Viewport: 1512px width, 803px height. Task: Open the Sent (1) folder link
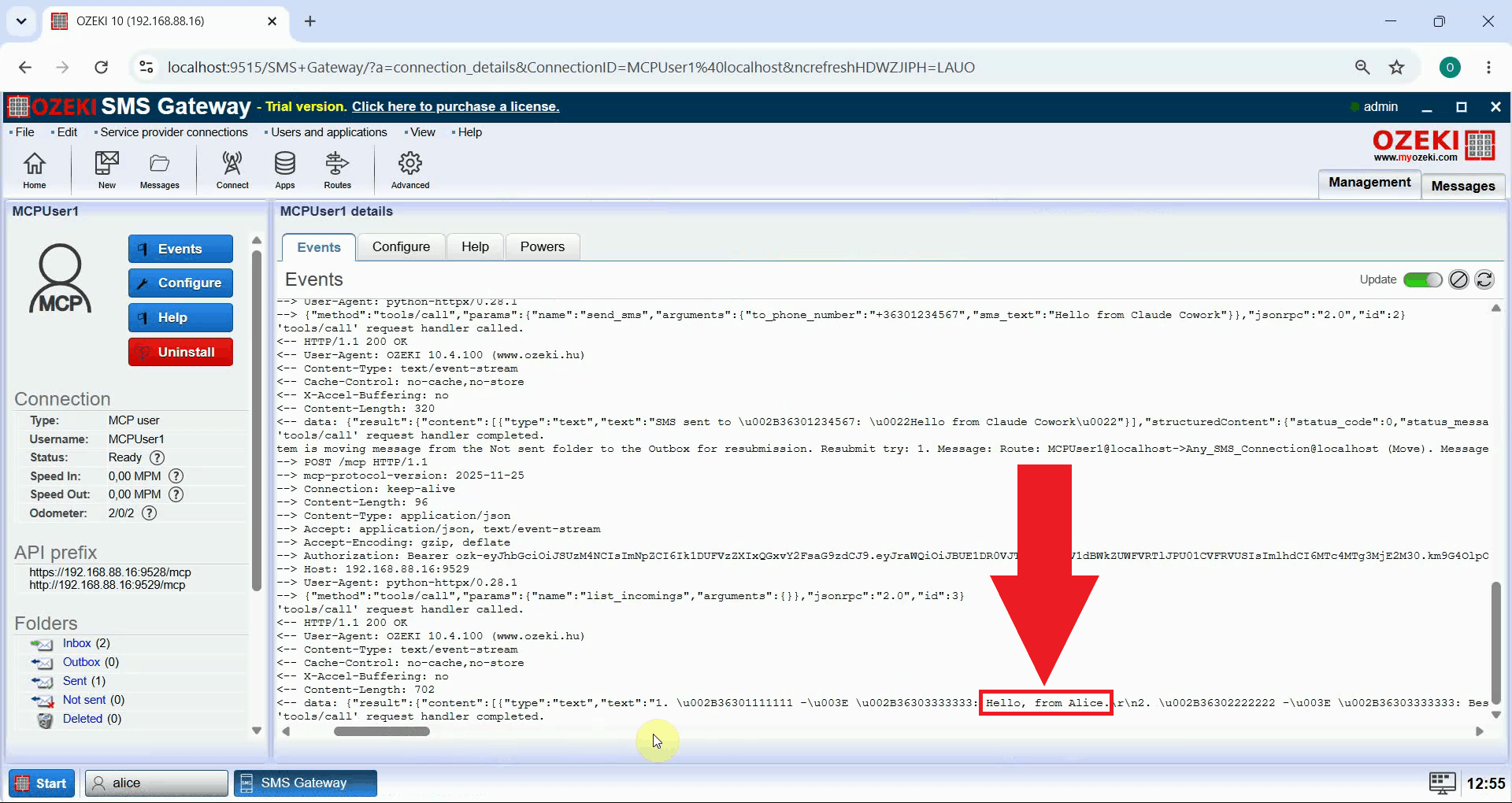point(75,681)
